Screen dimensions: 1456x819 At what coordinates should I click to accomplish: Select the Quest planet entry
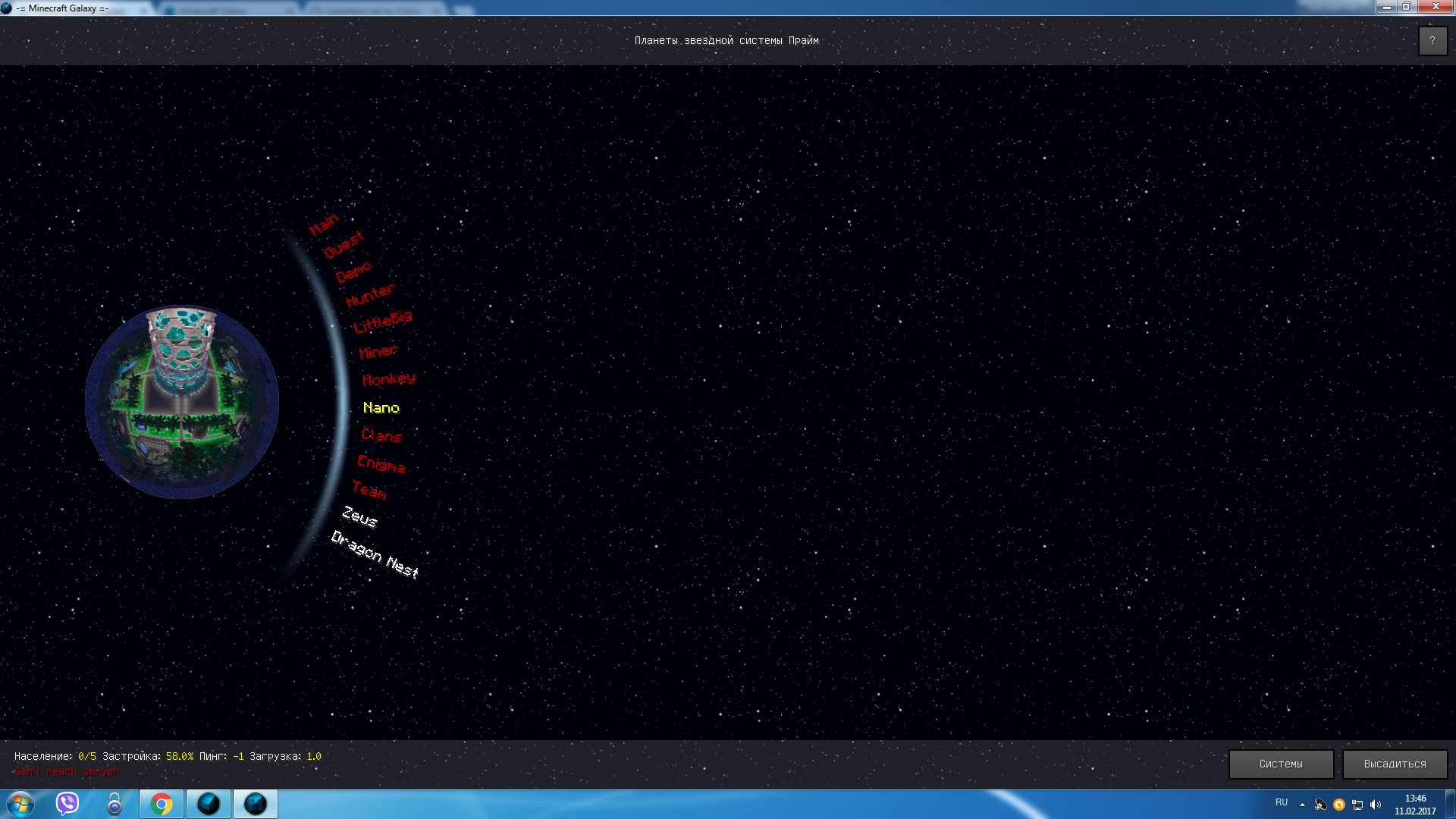coord(344,244)
